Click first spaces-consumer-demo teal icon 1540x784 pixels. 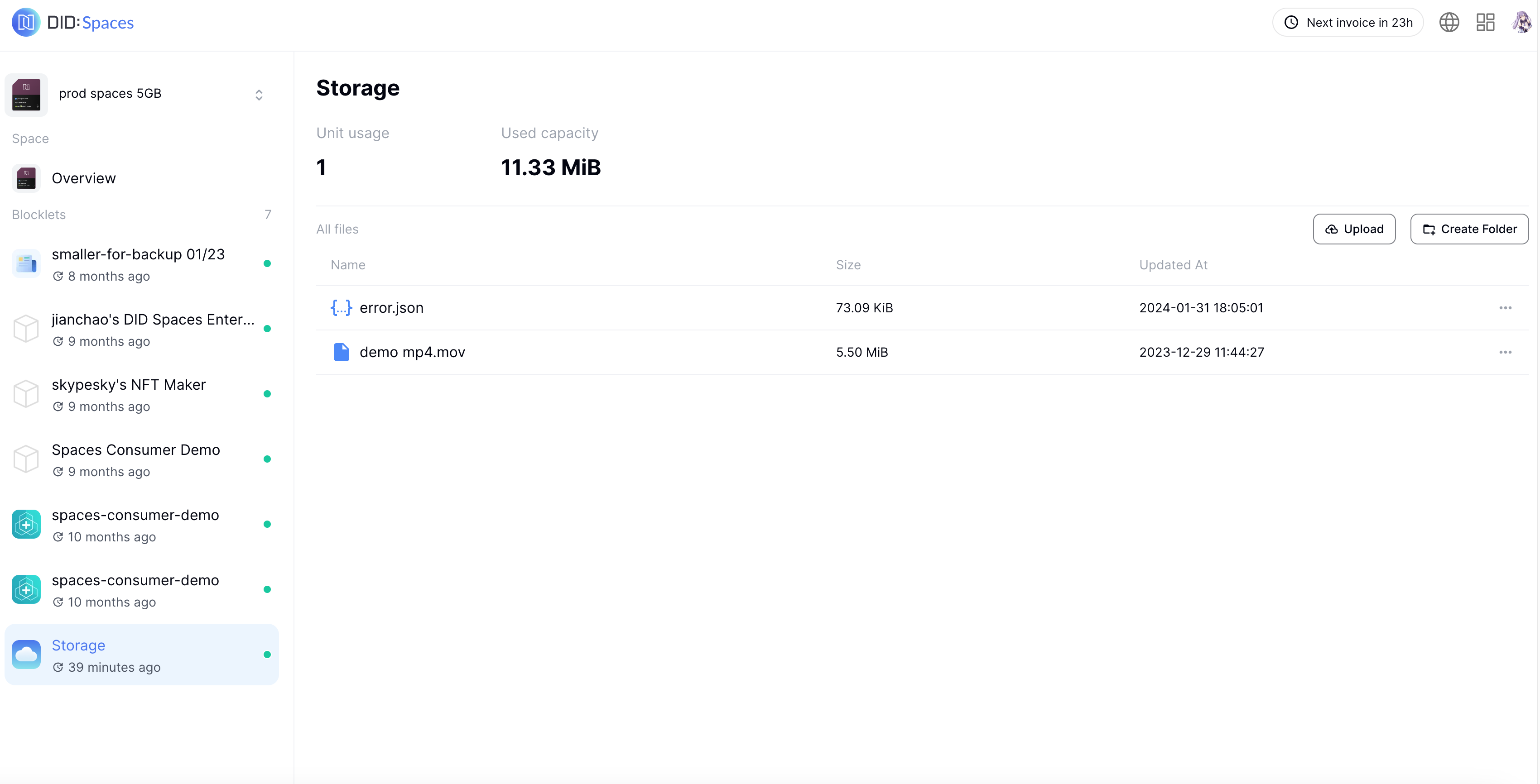[26, 524]
